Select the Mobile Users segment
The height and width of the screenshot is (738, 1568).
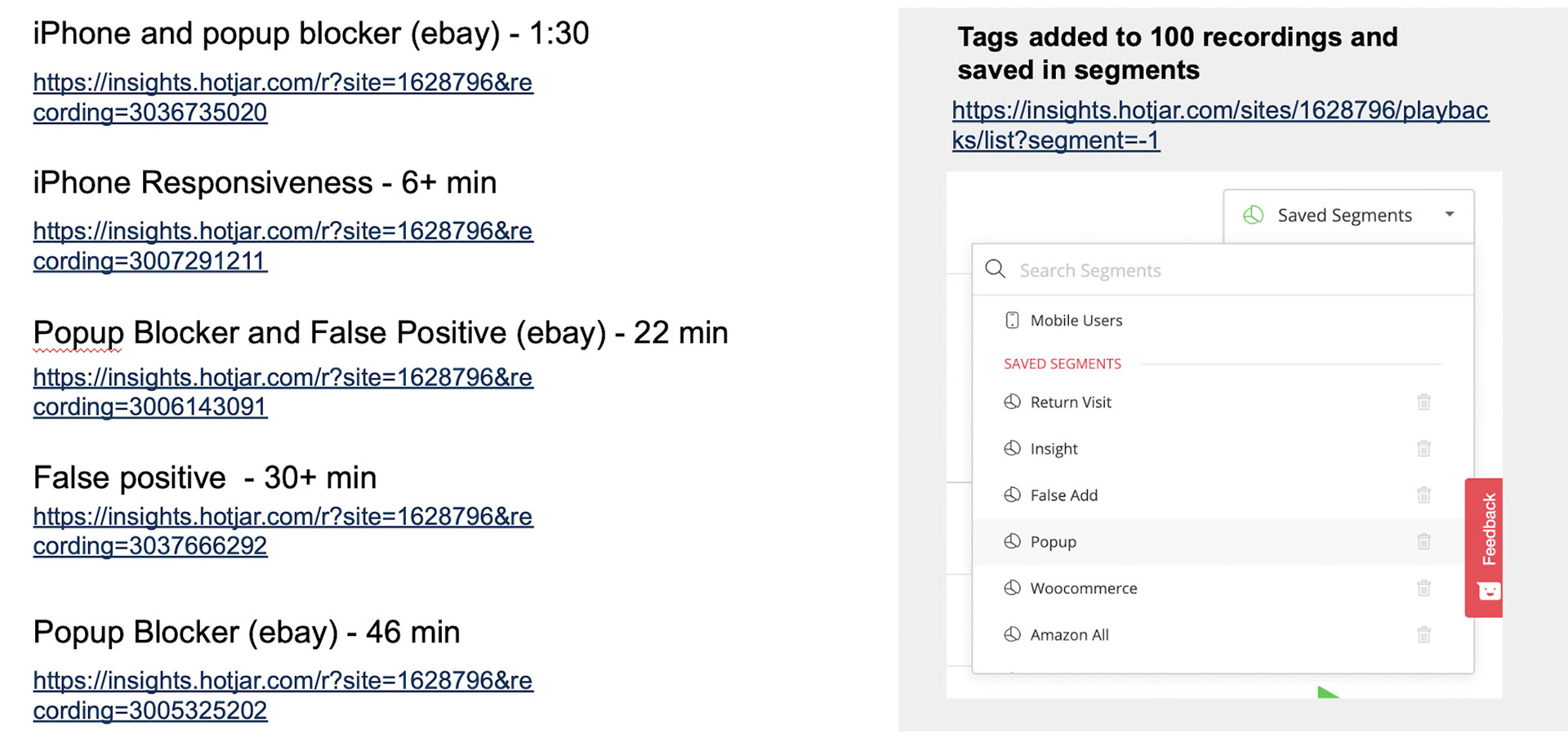point(1076,321)
